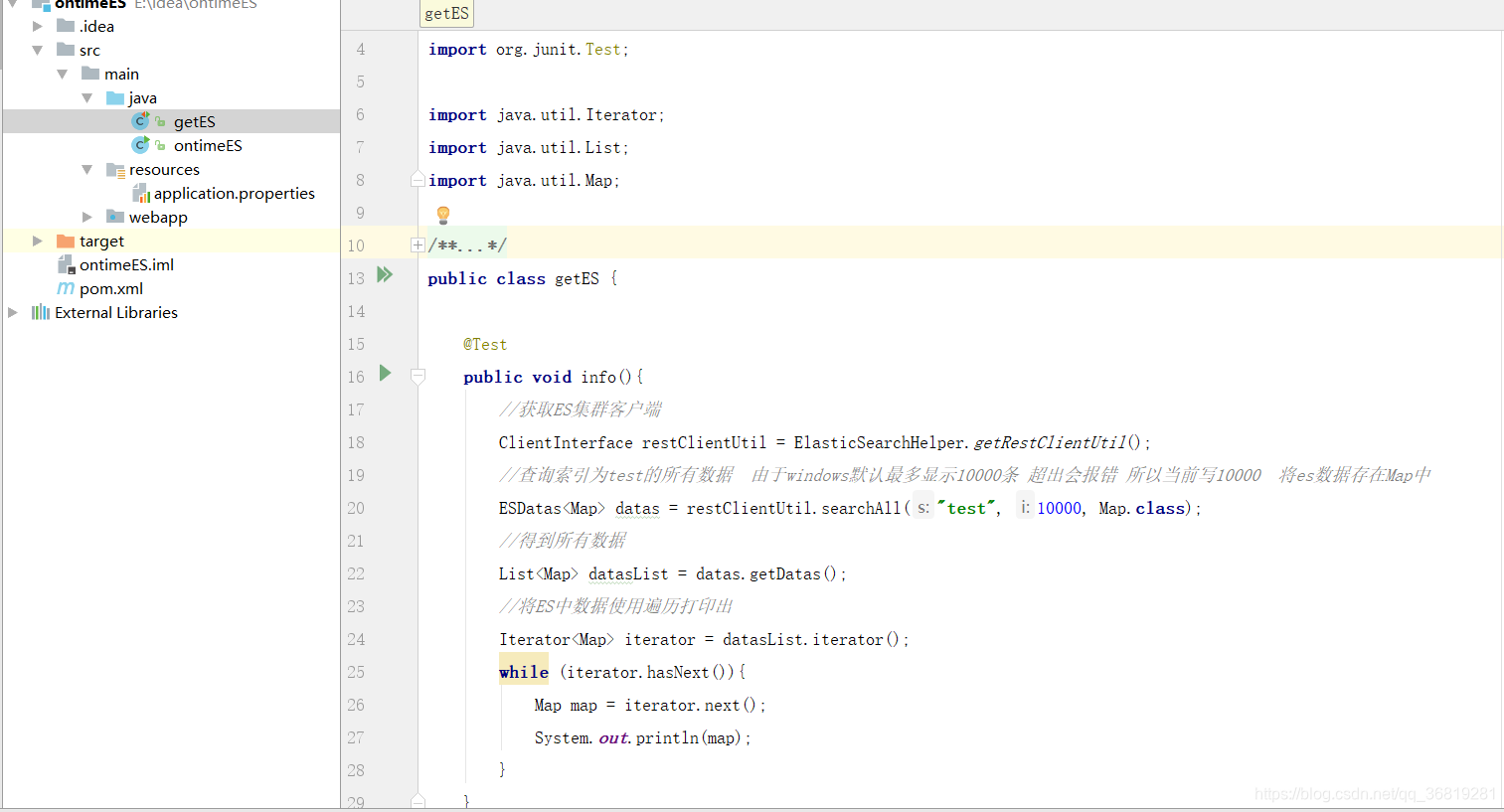Collapse the imports fold marker on line 8
The height and width of the screenshot is (812, 1504).
click(418, 180)
